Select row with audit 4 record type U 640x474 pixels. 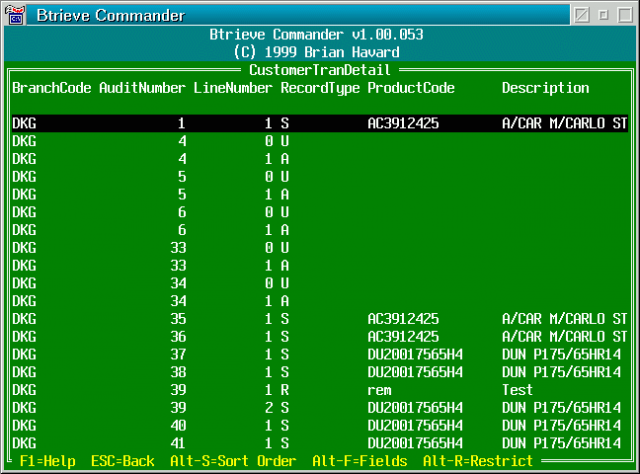point(320,141)
